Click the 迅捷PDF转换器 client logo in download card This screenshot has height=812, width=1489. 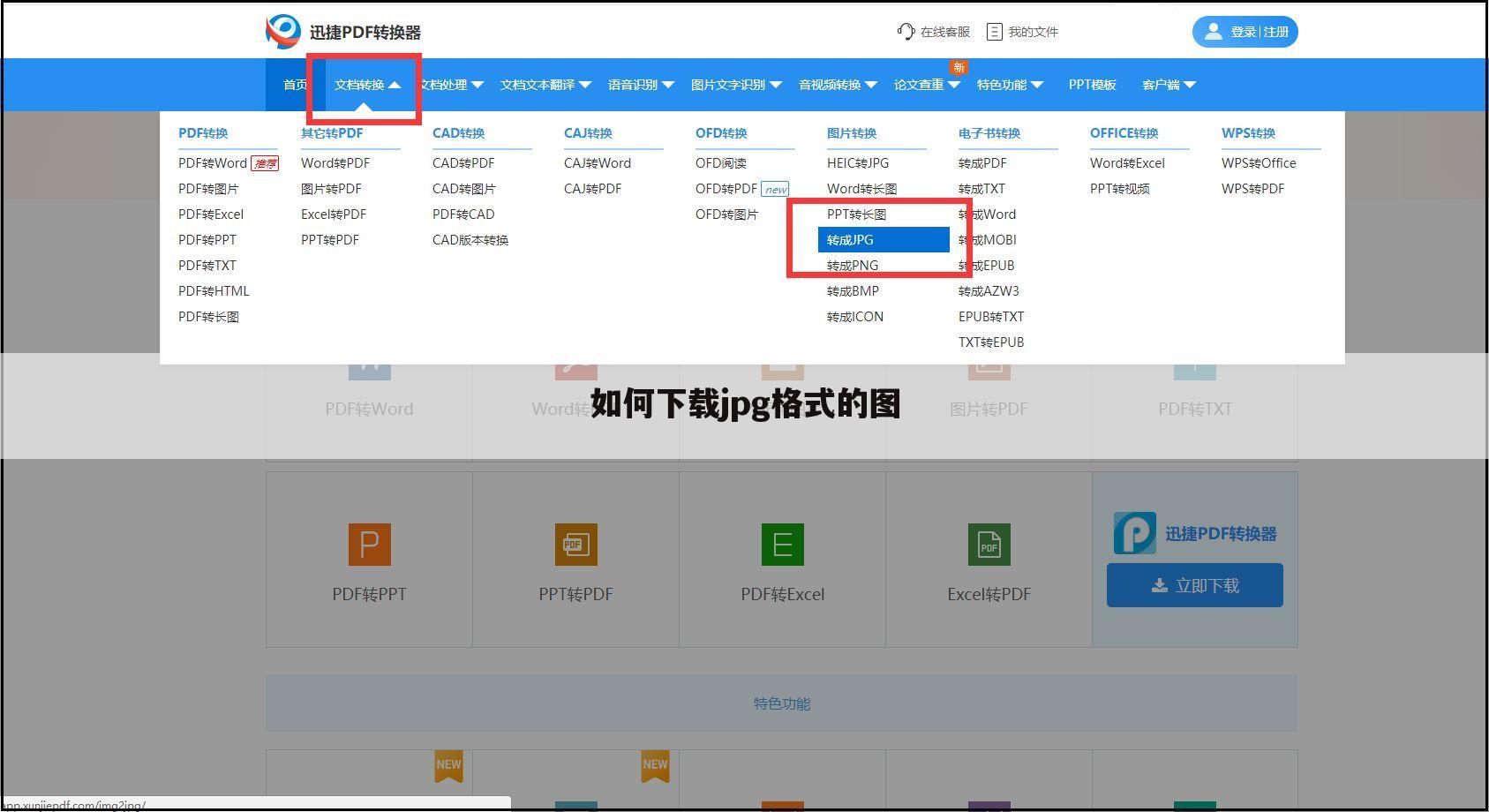point(1135,533)
